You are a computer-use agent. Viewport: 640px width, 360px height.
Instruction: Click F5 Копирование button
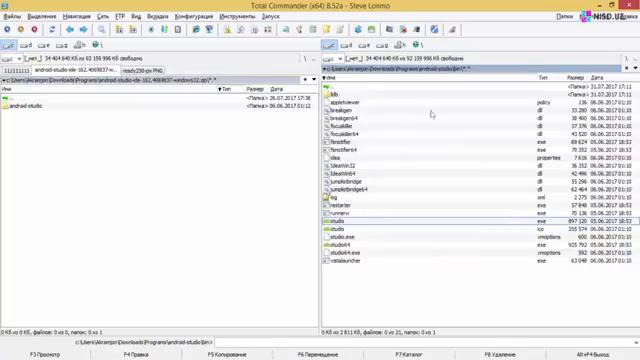click(227, 355)
